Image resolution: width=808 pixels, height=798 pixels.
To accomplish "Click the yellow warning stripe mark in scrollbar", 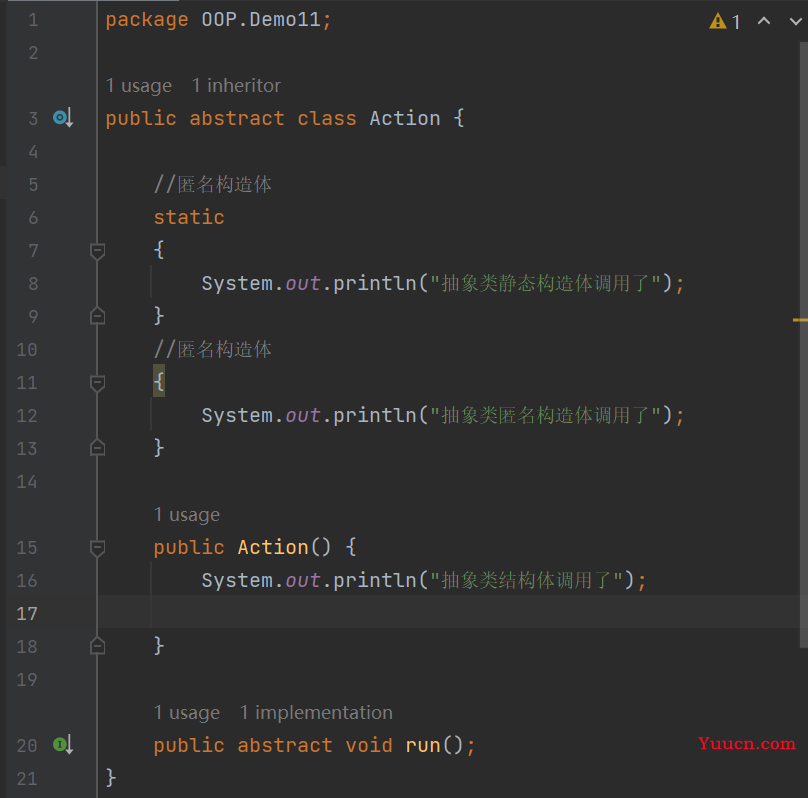I will 800,320.
